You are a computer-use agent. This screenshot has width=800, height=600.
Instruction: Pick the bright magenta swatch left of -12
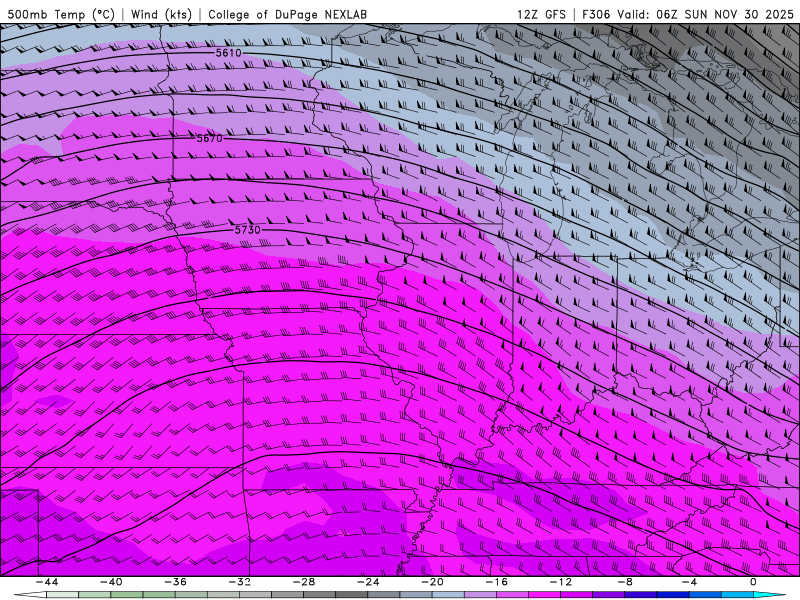click(544, 595)
